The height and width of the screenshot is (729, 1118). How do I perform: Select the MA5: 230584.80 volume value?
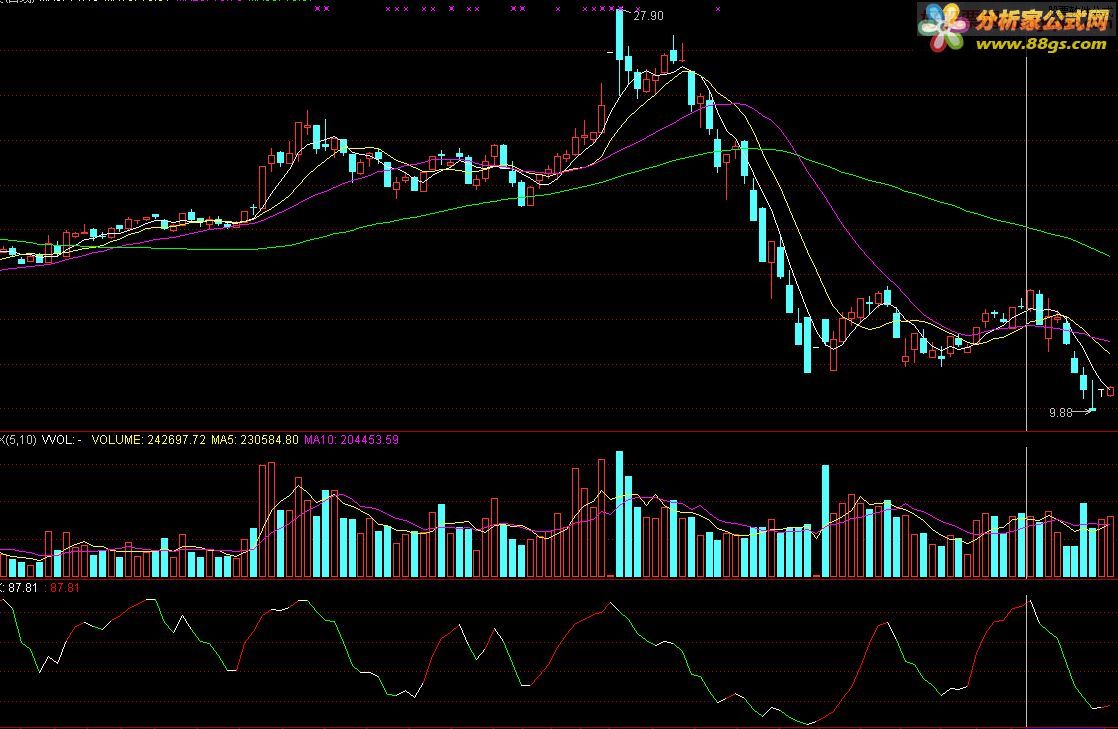(x=255, y=440)
